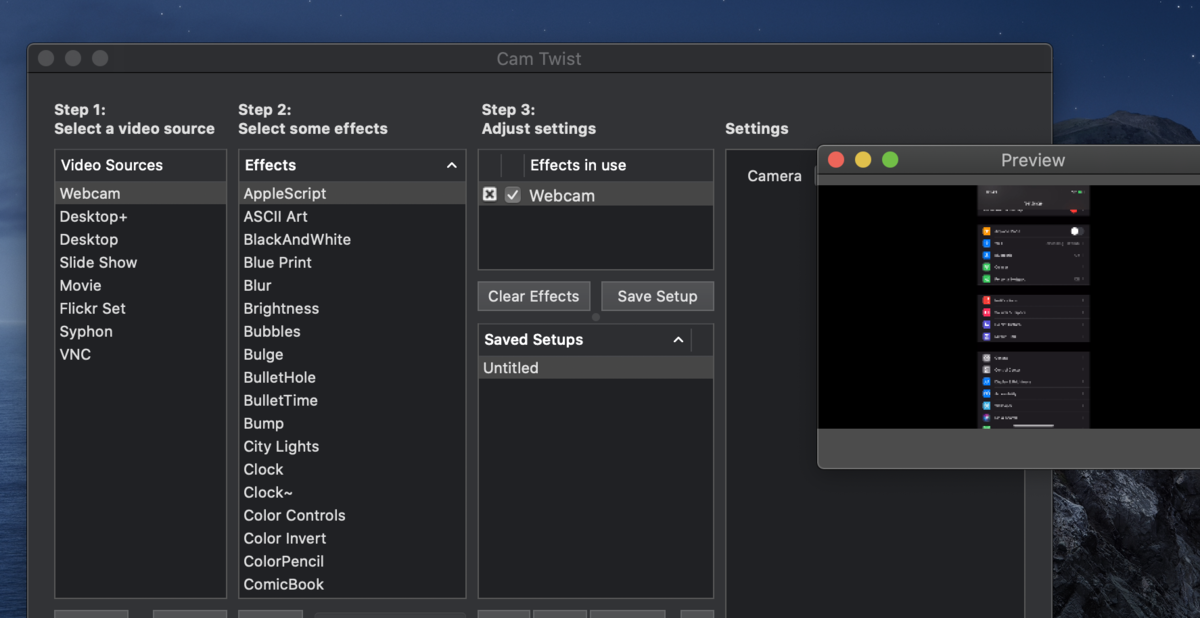The width and height of the screenshot is (1200, 618).
Task: Select Blur effect
Action: [x=352, y=285]
